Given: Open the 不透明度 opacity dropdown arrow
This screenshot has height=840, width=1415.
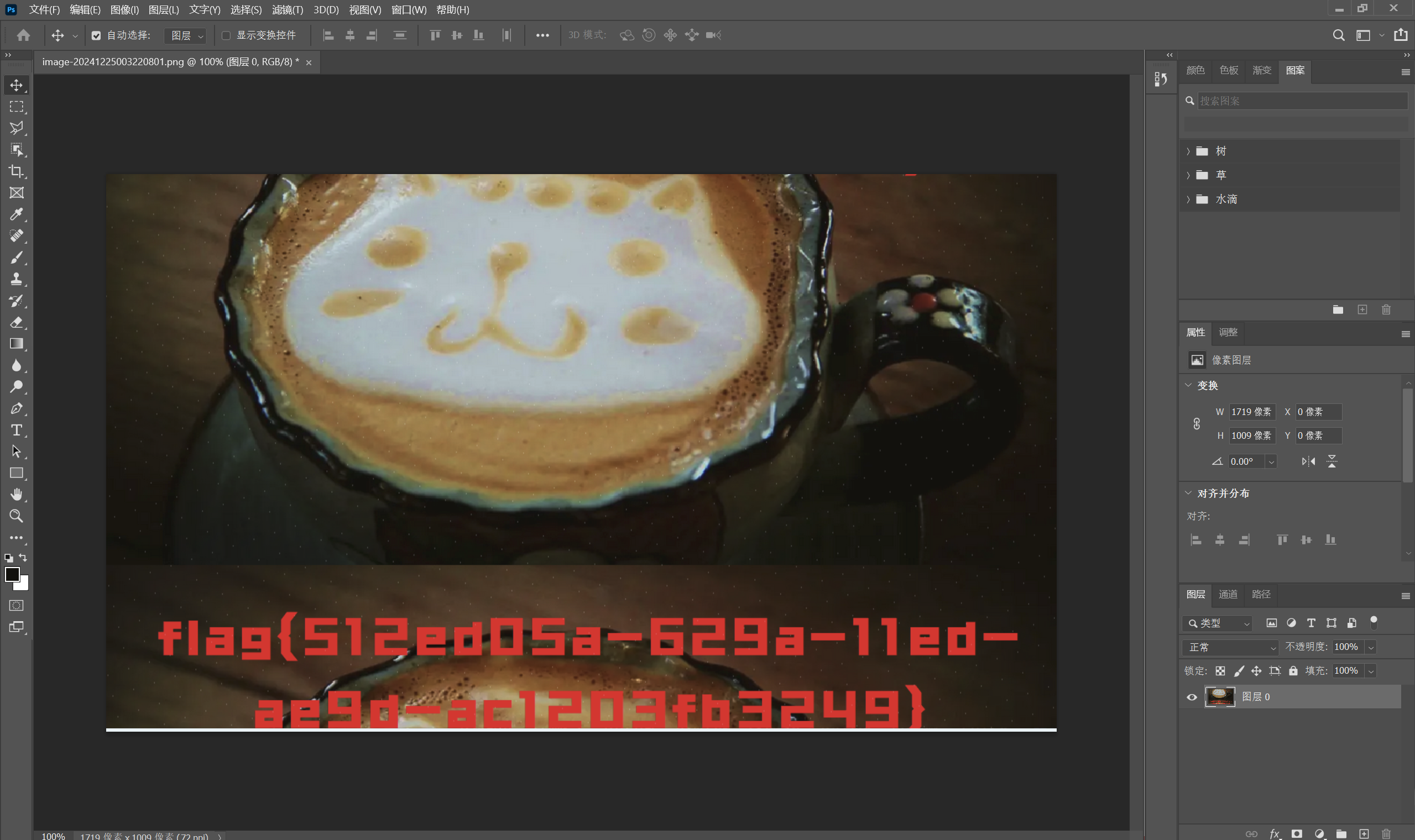Looking at the screenshot, I should point(1371,648).
